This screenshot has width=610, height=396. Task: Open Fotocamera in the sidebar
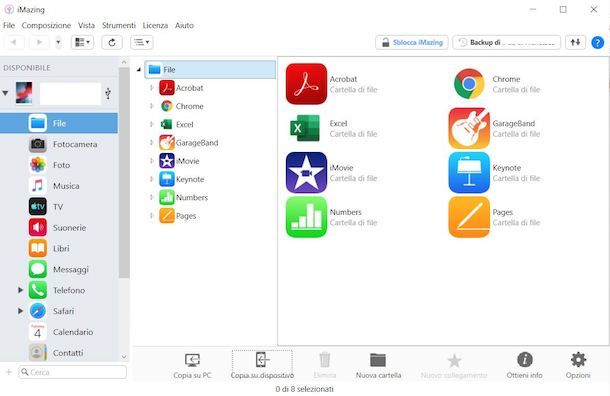pyautogui.click(x=59, y=144)
